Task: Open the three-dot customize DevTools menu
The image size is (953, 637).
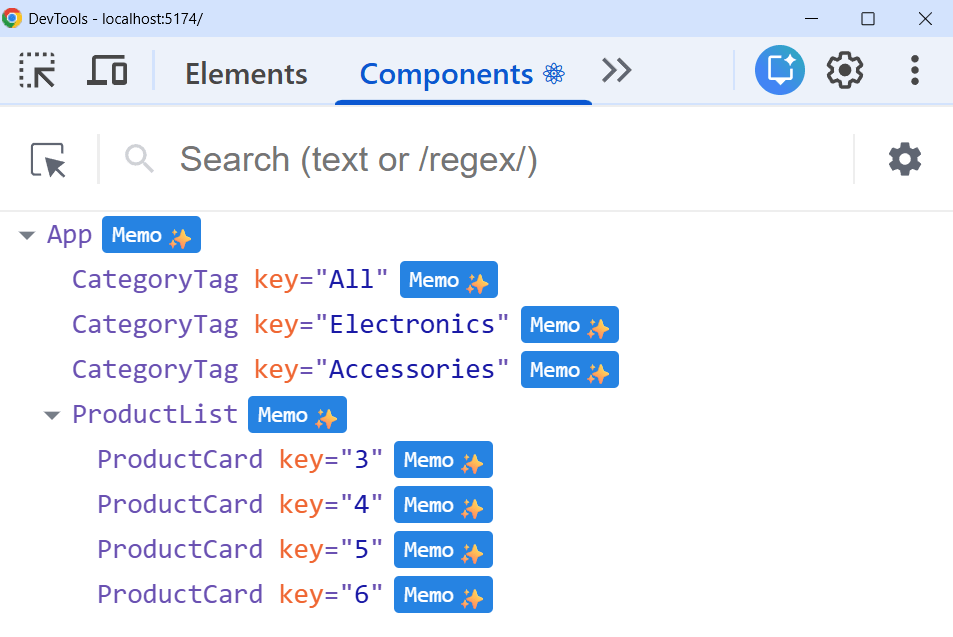Action: 914,70
